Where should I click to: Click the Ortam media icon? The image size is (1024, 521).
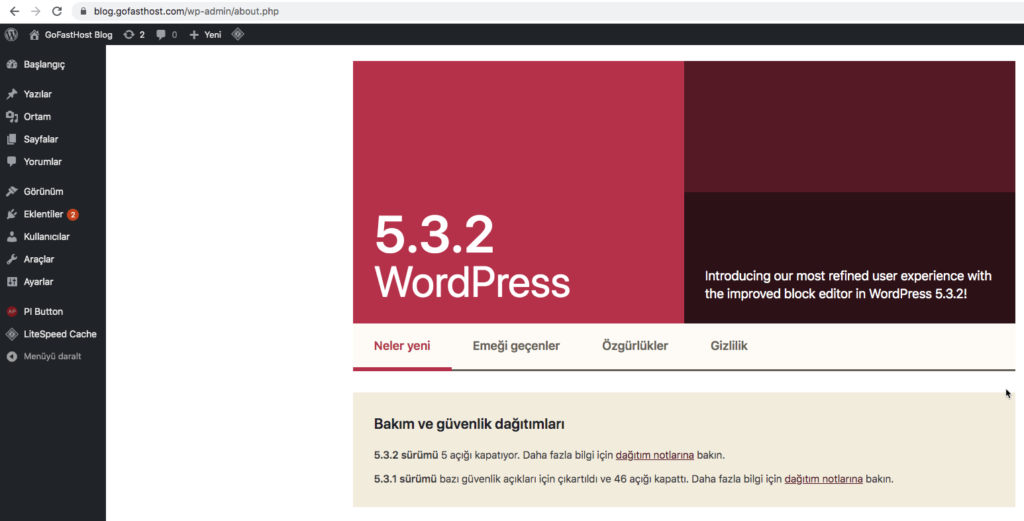click(12, 116)
